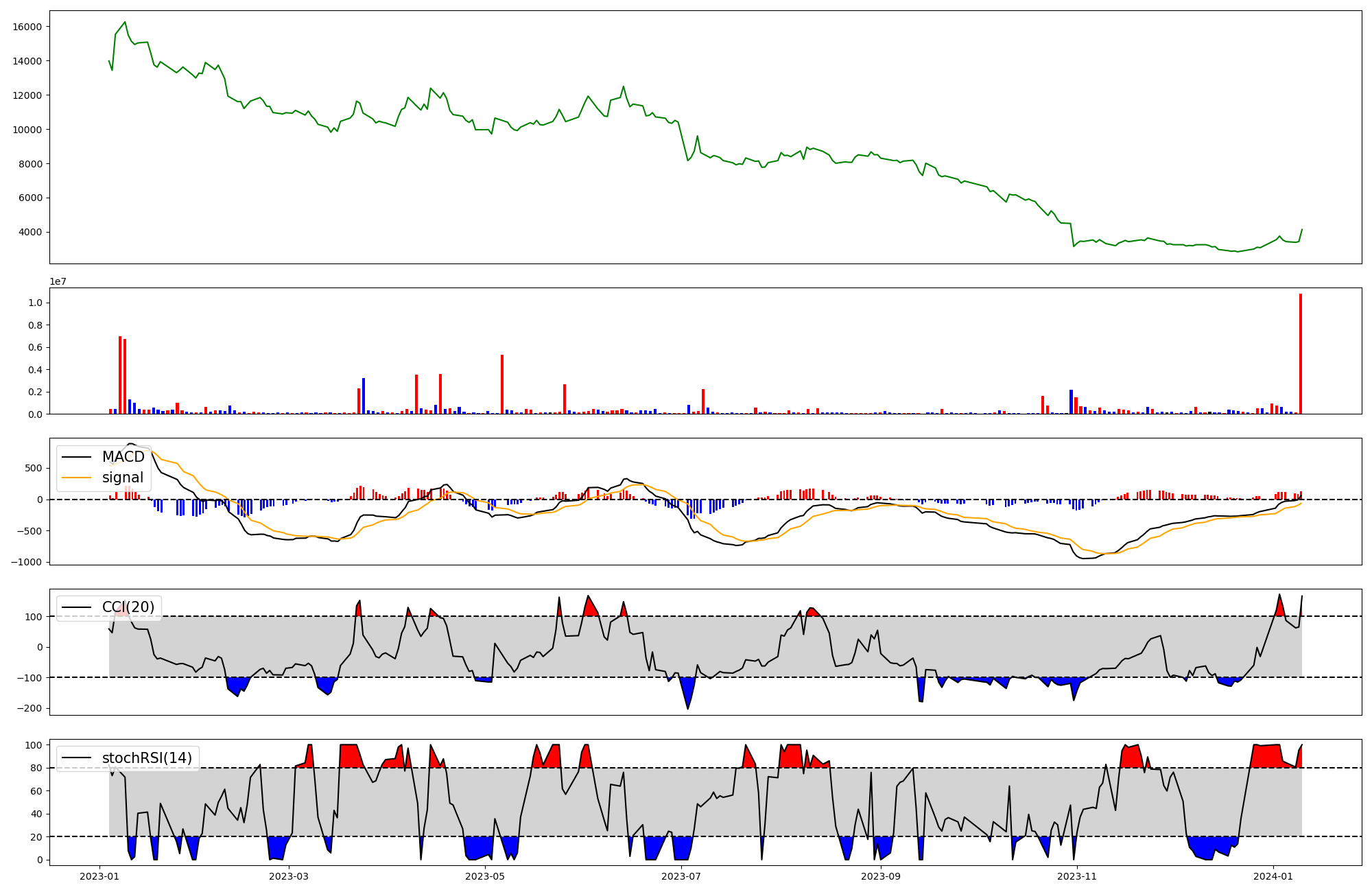Select the stochRSI(14) legend entry
The image size is (1372, 892).
click(147, 758)
